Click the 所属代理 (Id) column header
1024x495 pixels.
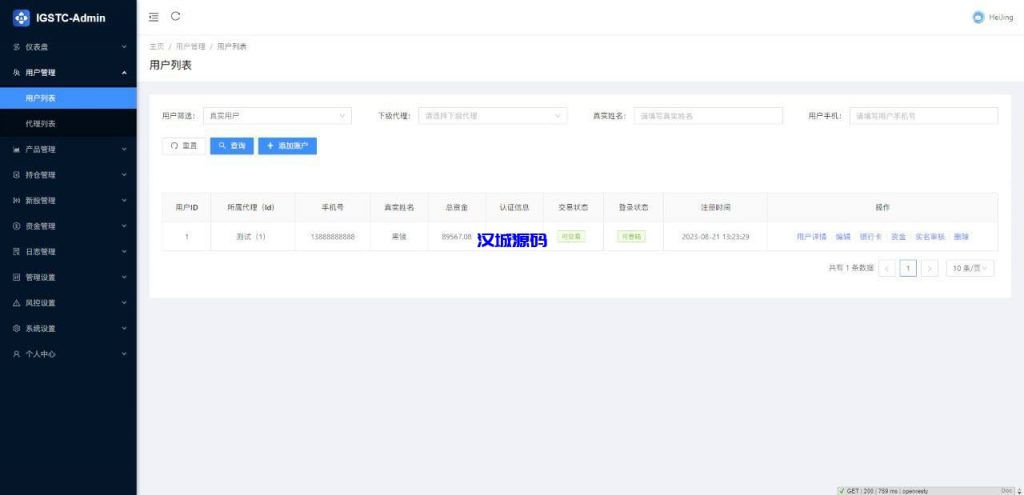click(251, 207)
